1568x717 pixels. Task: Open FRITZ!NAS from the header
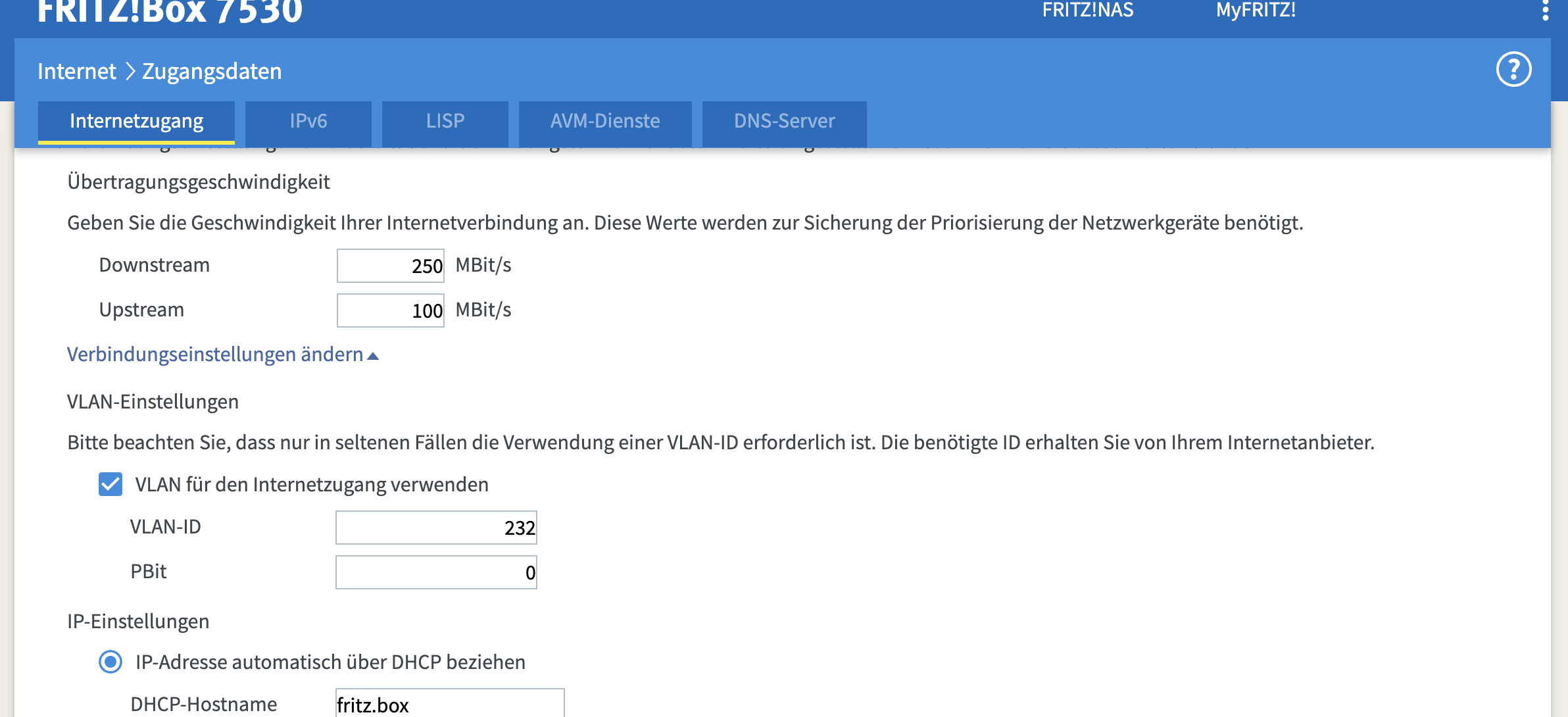(1087, 11)
